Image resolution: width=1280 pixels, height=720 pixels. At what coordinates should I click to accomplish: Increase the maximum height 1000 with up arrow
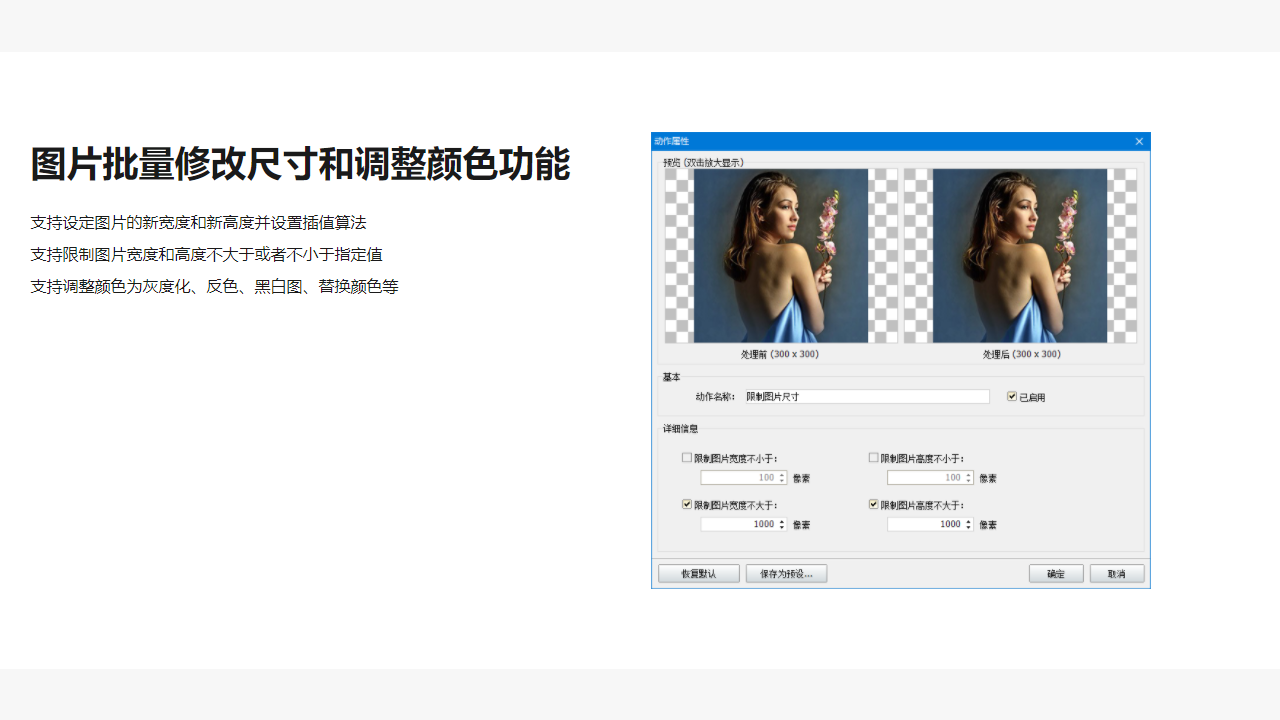[966, 520]
